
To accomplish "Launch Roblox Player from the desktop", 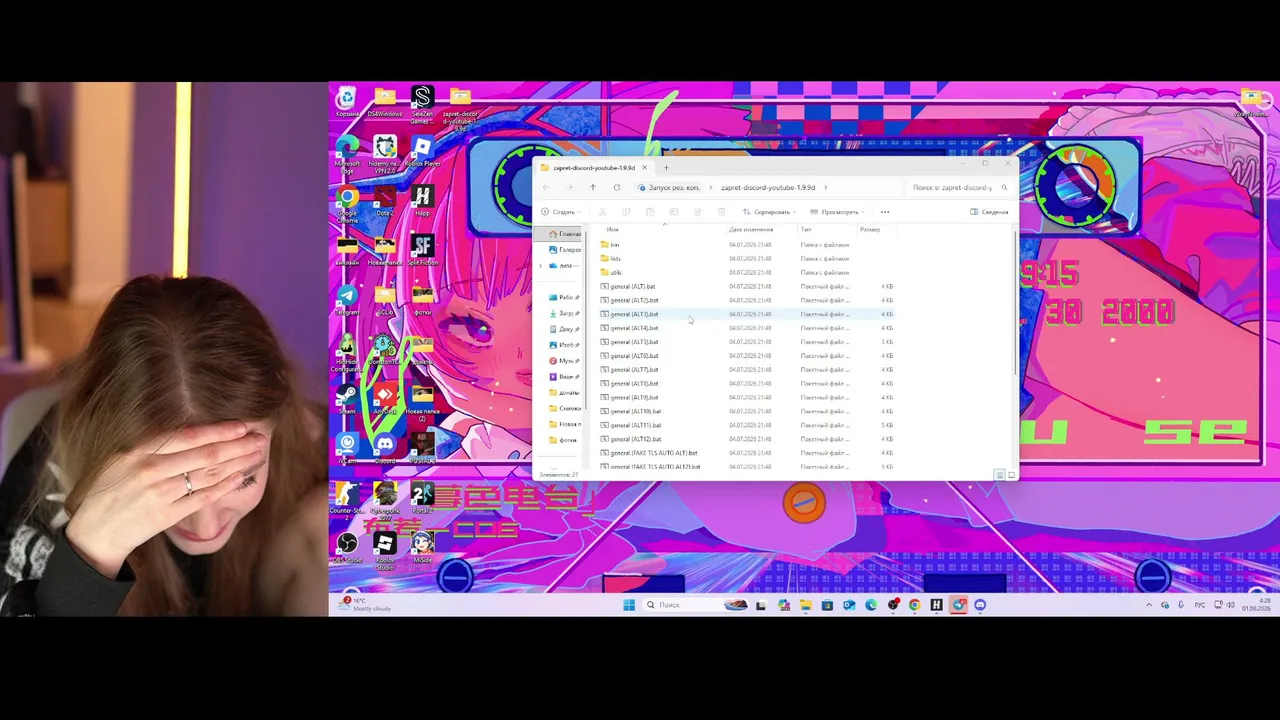I will click(422, 151).
